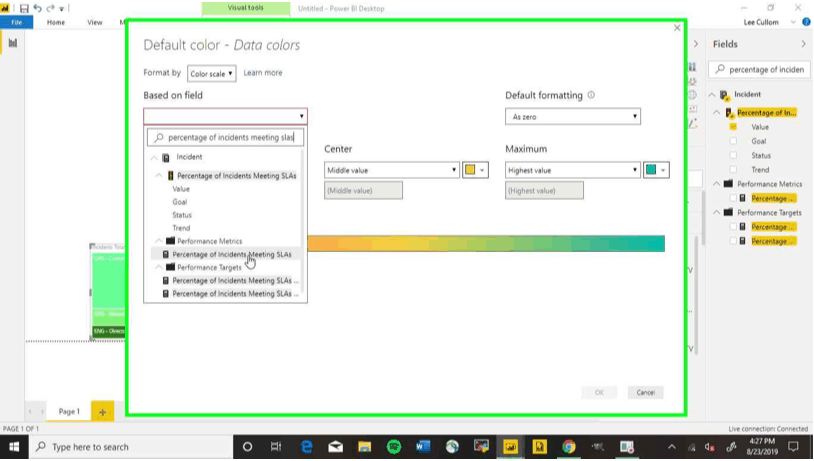
Task: Select Value in the dropdown field list
Action: (x=181, y=189)
